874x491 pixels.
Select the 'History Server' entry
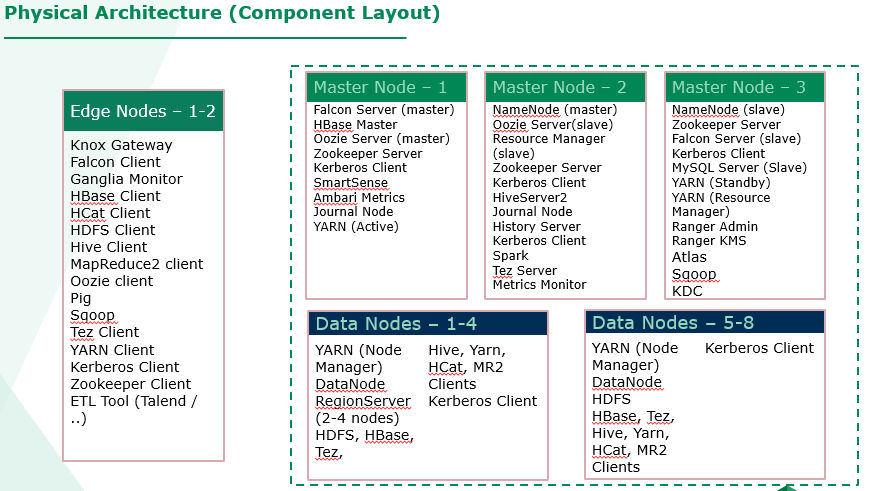[x=536, y=227]
